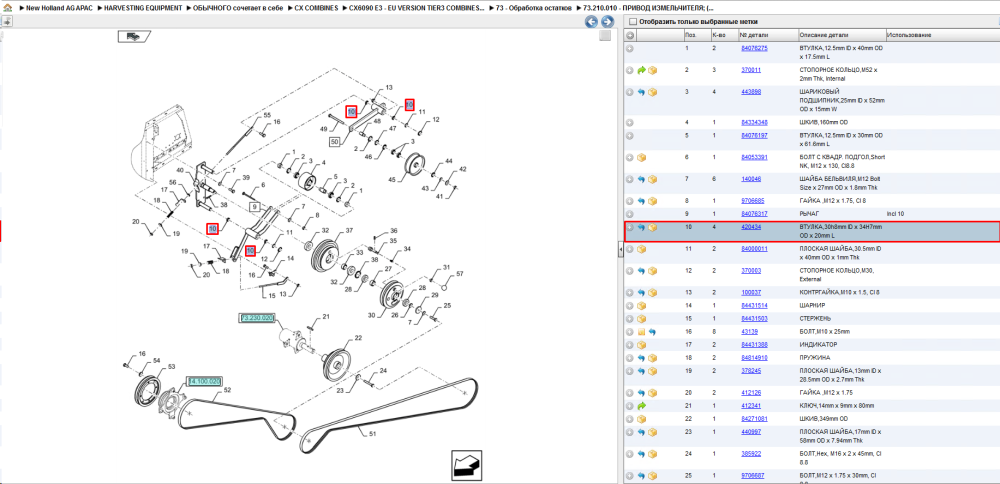Click 'Описание детали' column header
1000x484 pixels.
842,35
